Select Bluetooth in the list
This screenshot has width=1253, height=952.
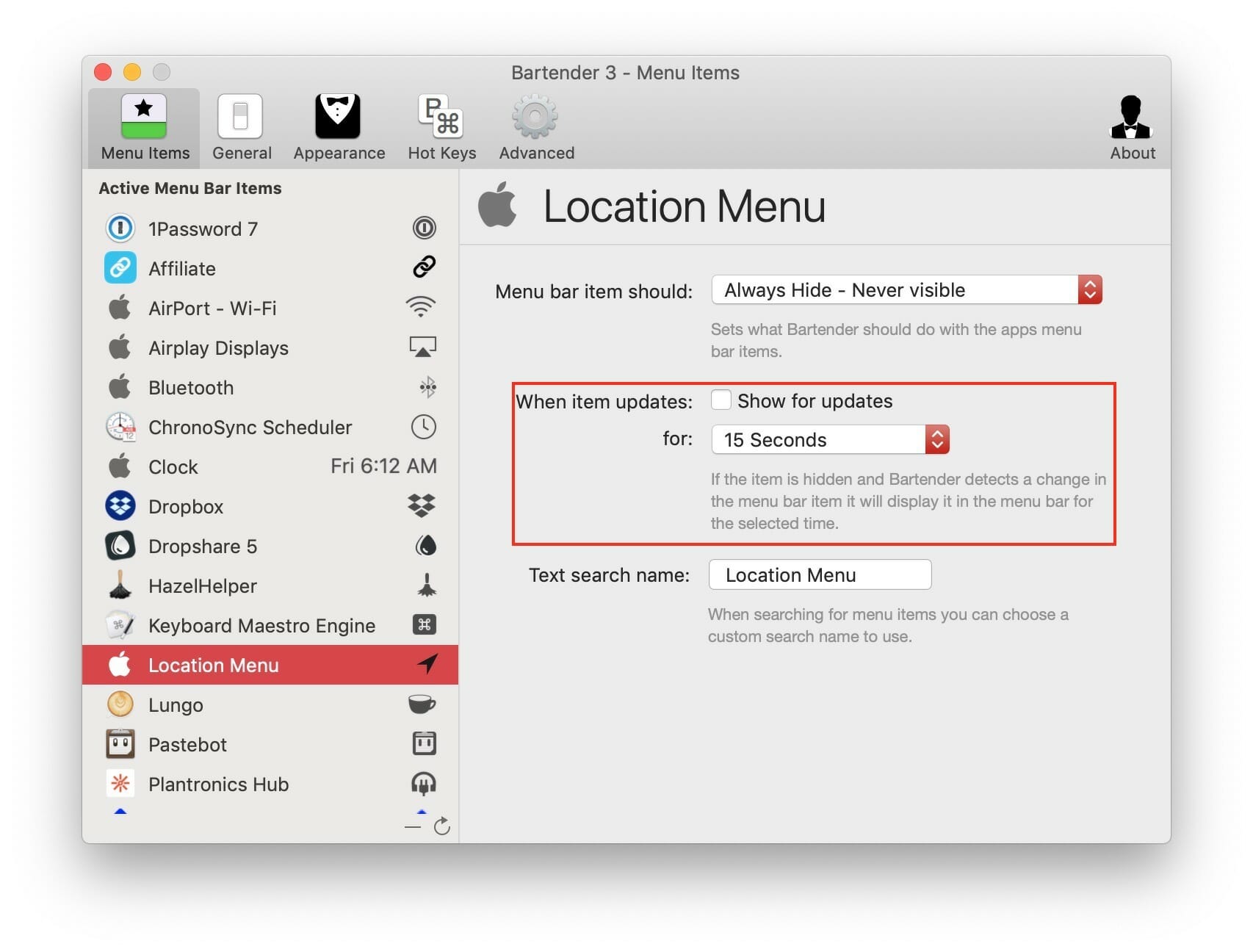point(270,387)
